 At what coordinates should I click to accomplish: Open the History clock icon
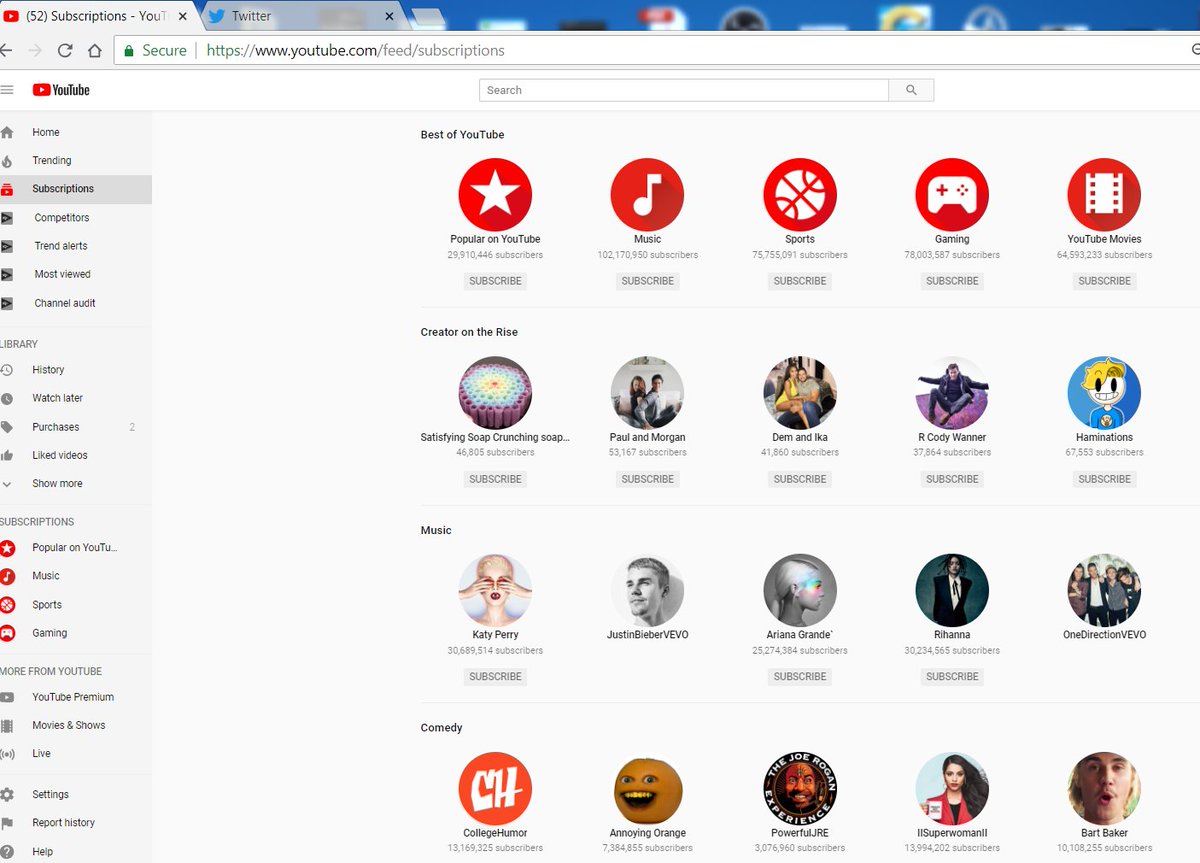(7, 370)
